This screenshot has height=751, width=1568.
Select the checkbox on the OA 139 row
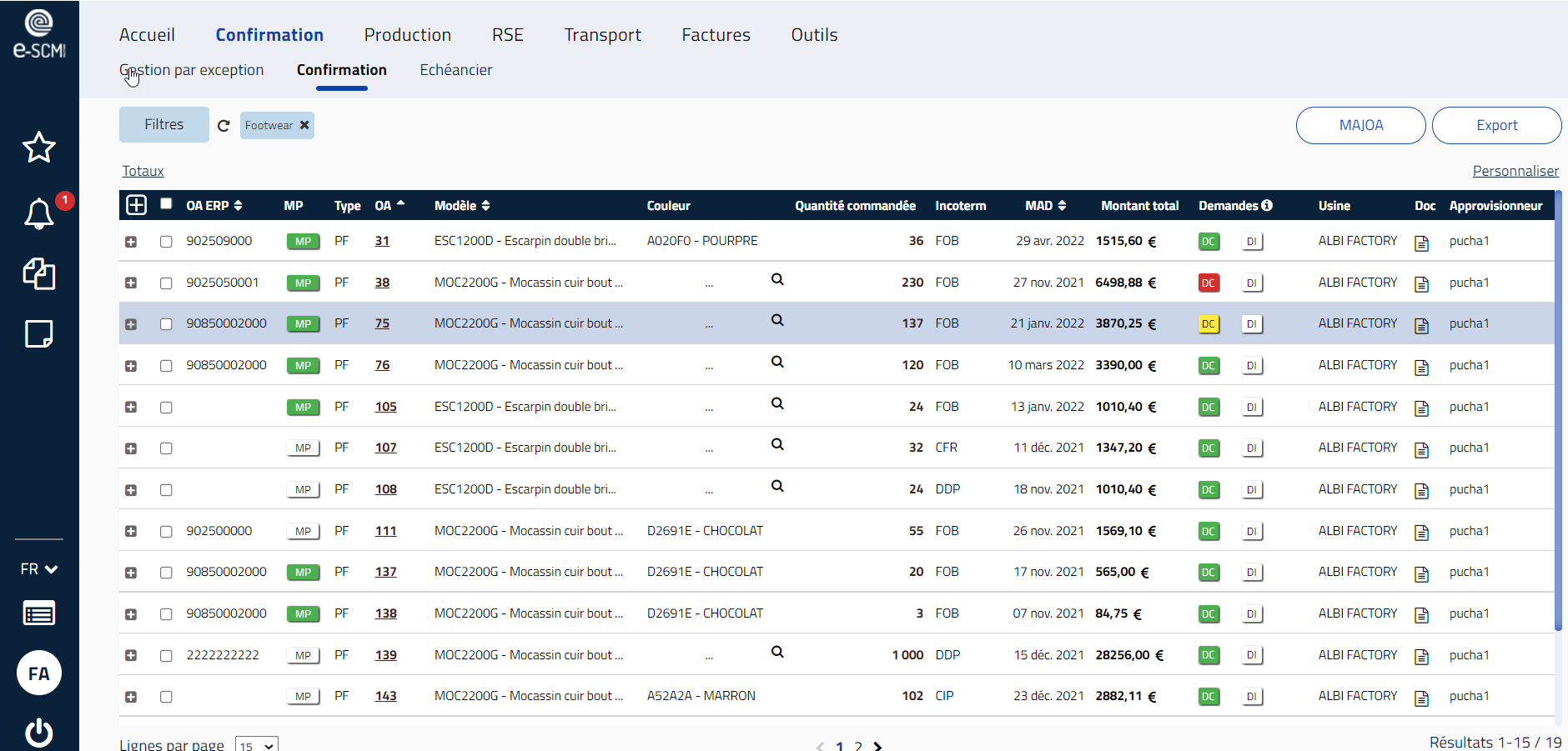point(166,655)
